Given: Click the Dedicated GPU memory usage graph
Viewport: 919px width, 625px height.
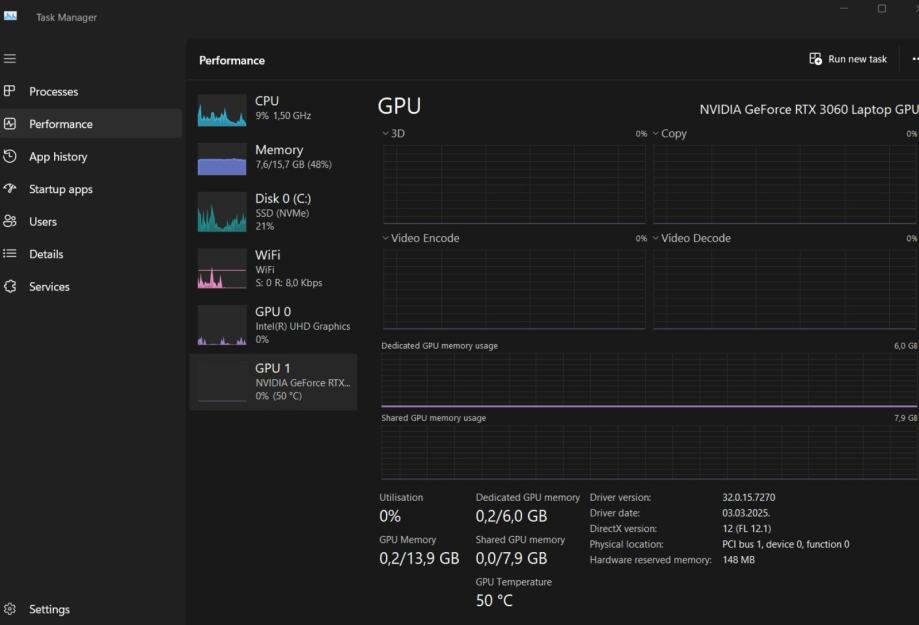Looking at the screenshot, I should point(648,380).
